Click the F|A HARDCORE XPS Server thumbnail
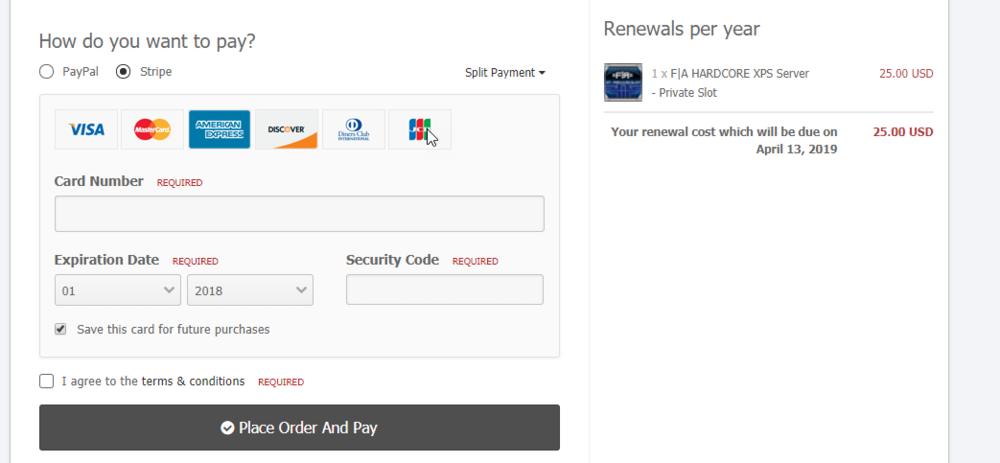 click(x=623, y=82)
